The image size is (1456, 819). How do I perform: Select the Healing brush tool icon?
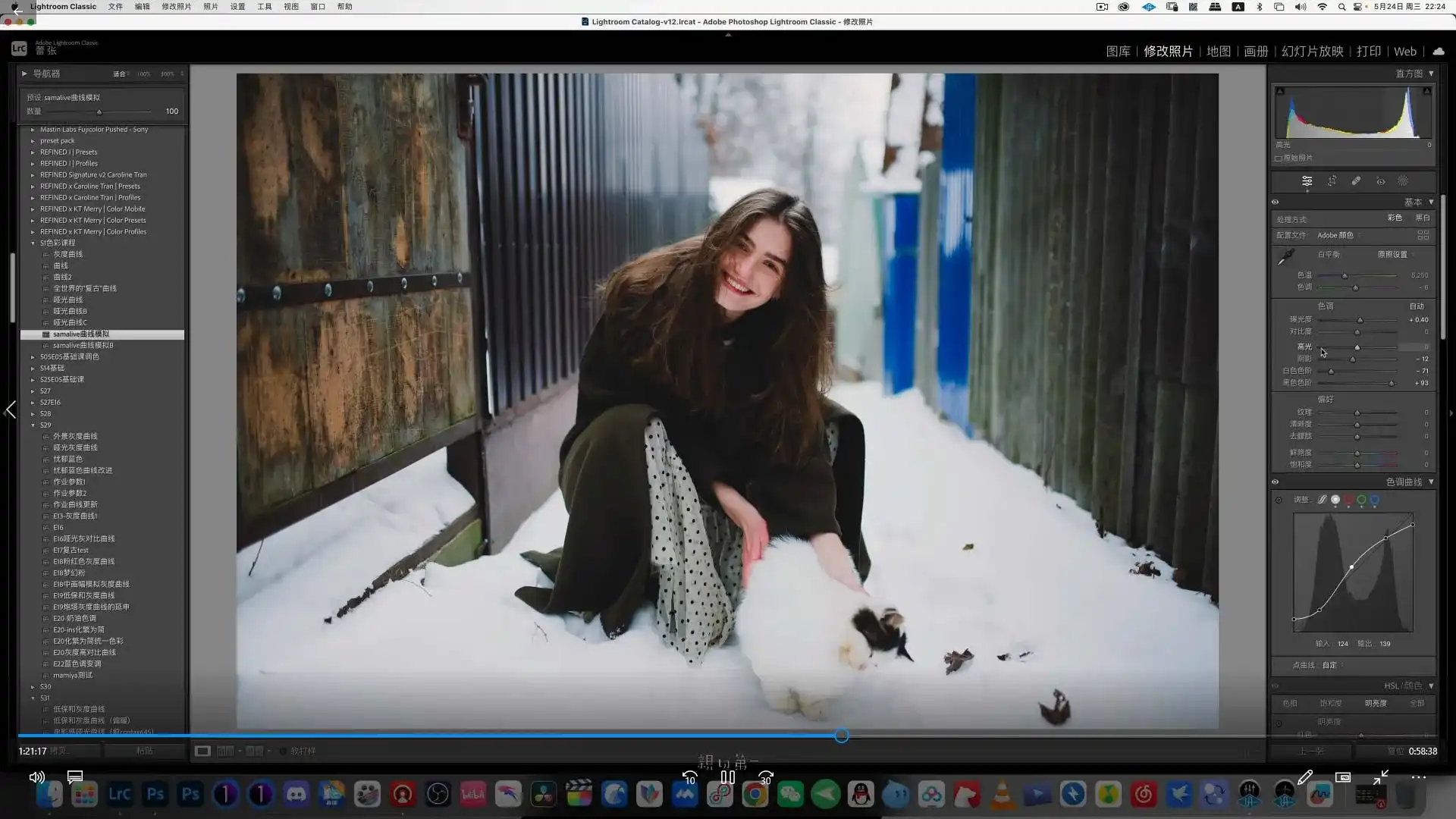coord(1356,181)
